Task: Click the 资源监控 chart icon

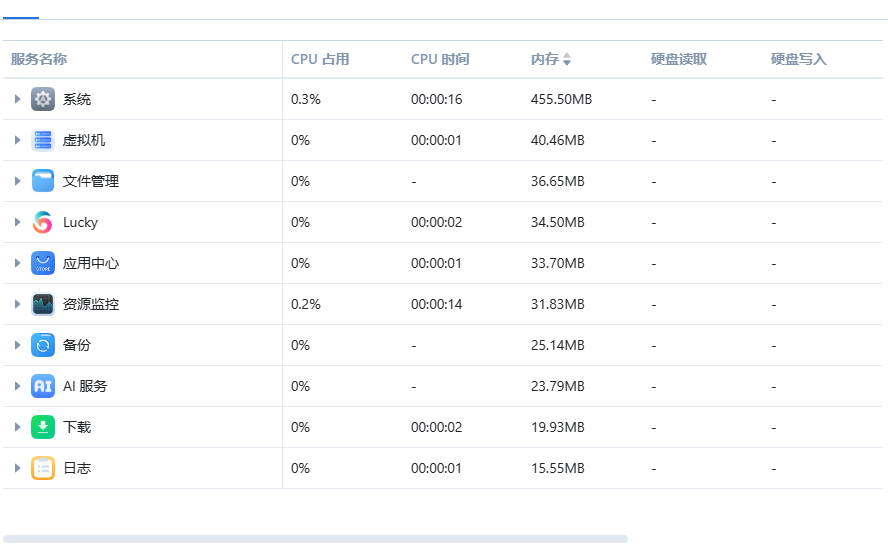Action: point(43,304)
